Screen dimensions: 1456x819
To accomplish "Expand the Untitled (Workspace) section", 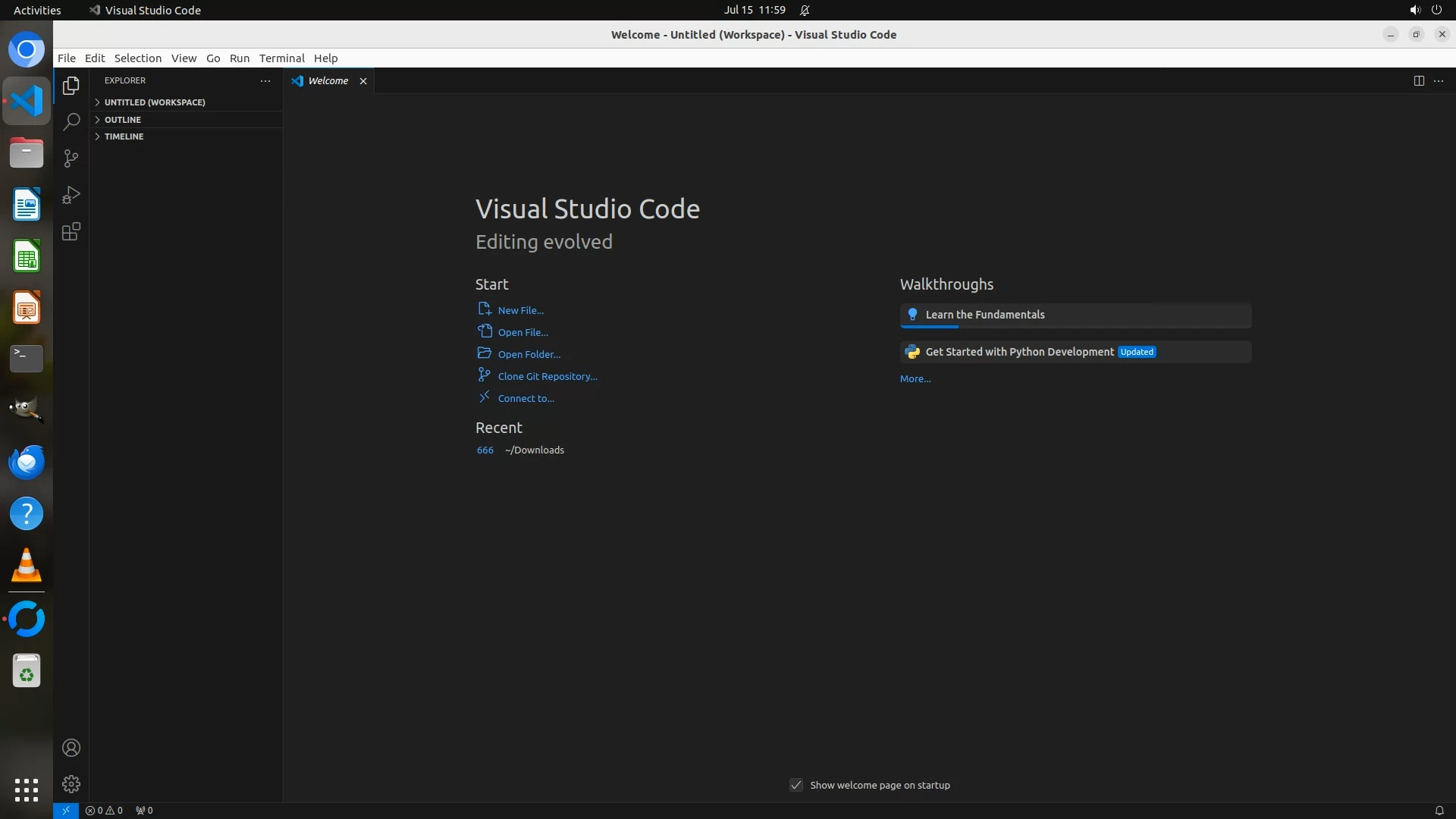I will [155, 102].
